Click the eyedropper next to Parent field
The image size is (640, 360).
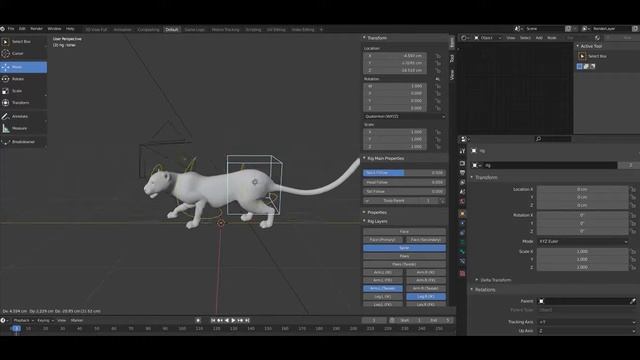pos(633,301)
